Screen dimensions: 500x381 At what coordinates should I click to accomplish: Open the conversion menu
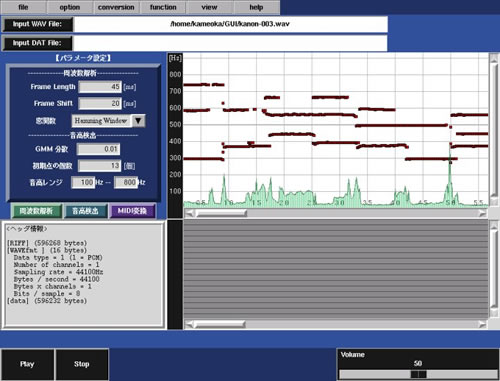116,7
